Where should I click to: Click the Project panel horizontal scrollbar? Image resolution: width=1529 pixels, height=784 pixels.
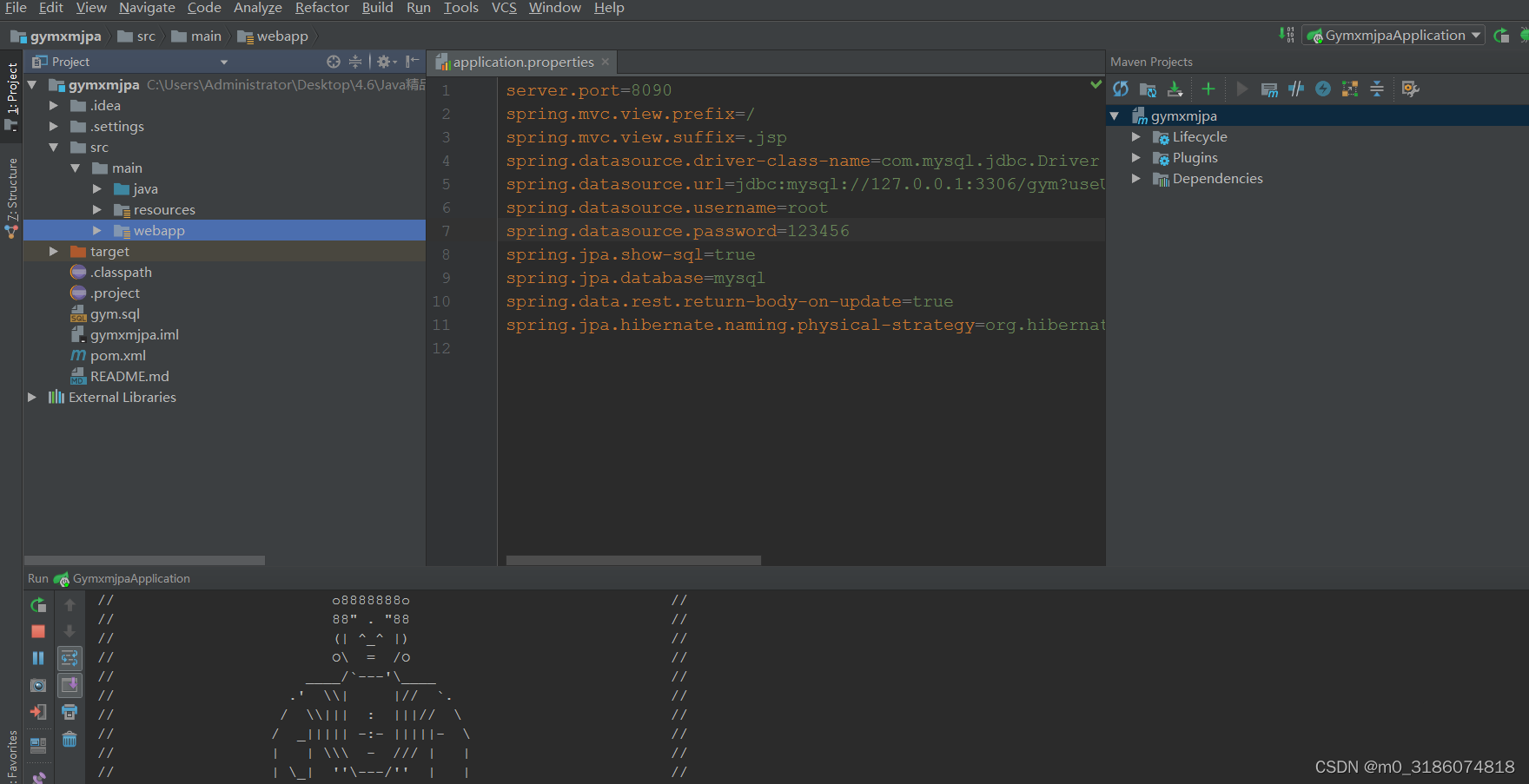(x=144, y=561)
